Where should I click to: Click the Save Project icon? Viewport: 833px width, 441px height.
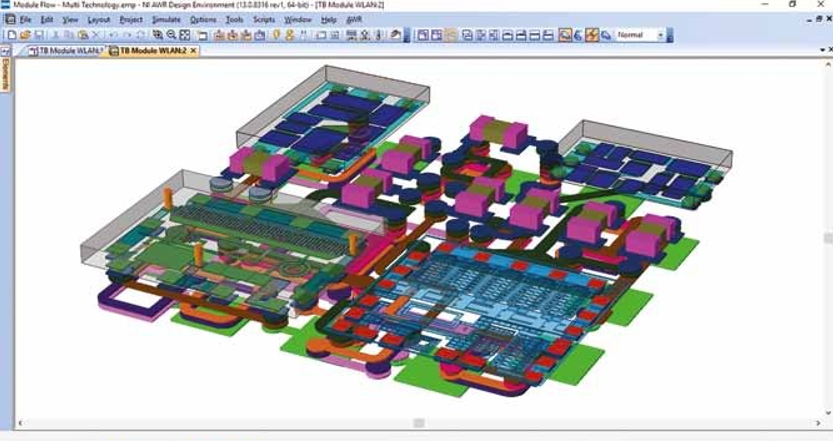(x=38, y=35)
